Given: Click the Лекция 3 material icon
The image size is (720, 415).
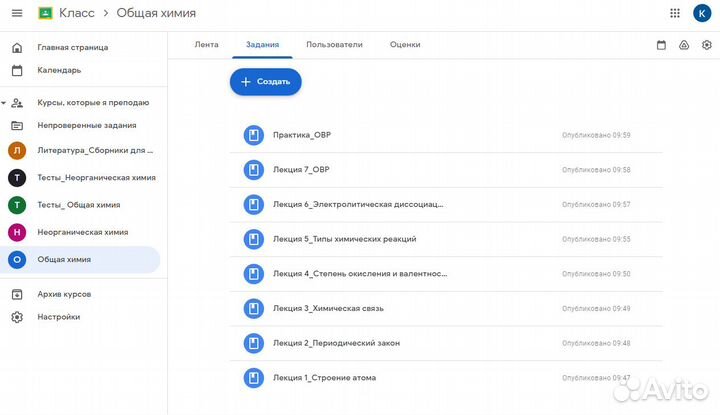Looking at the screenshot, I should [x=253, y=308].
